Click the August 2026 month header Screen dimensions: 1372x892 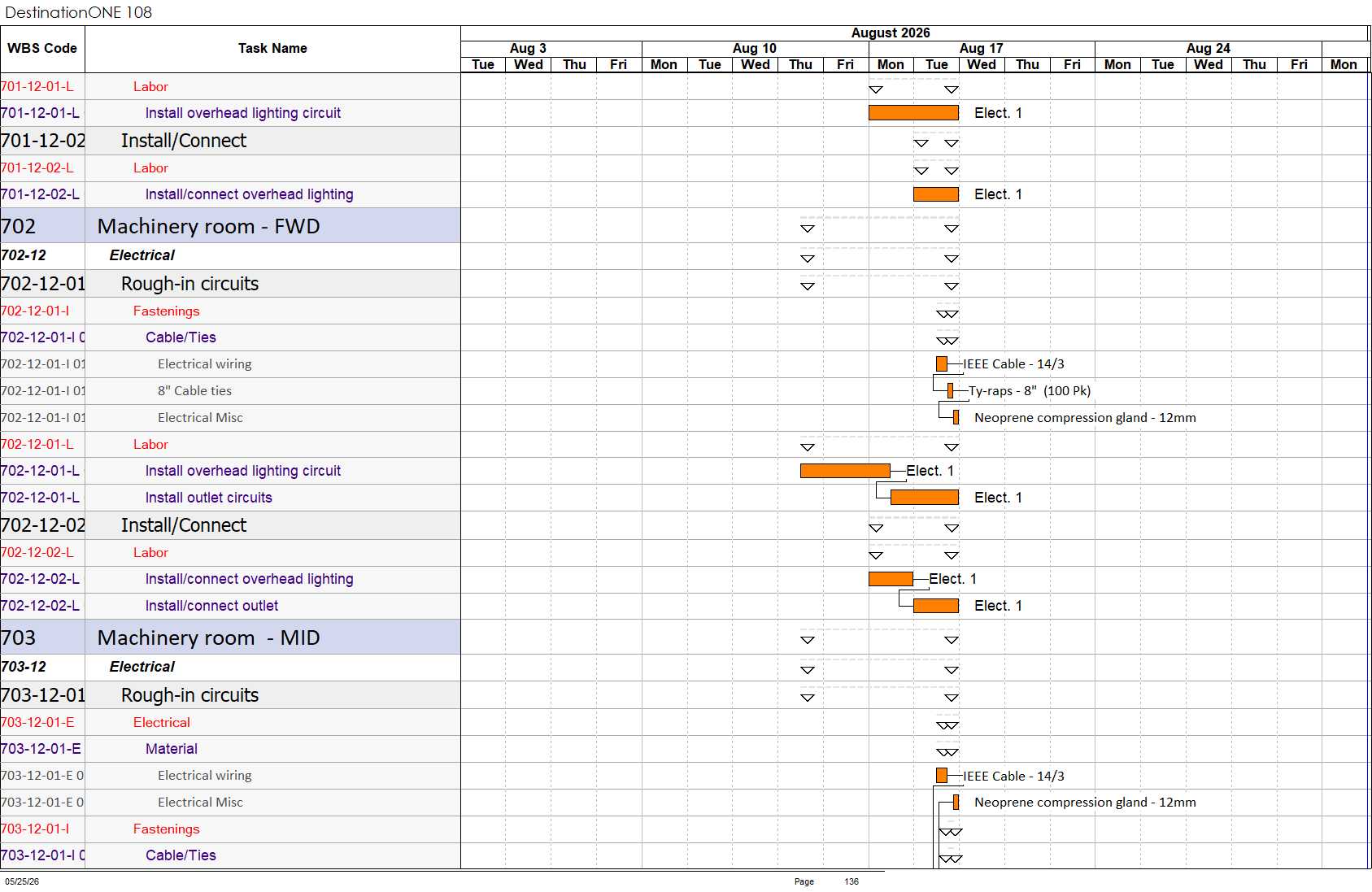tap(891, 33)
